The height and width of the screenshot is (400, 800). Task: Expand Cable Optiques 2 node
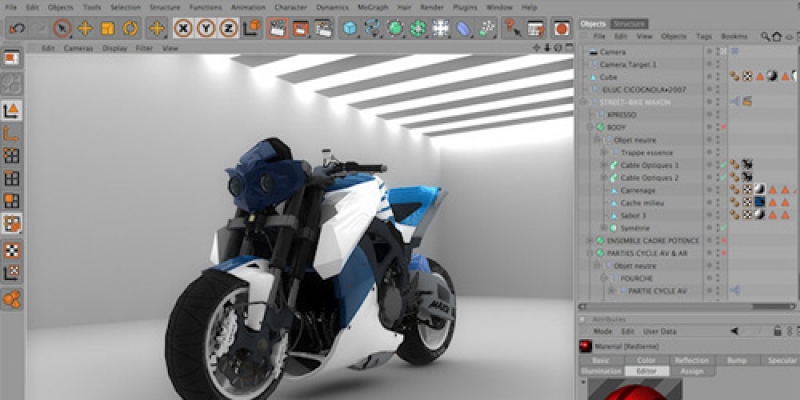coord(604,178)
